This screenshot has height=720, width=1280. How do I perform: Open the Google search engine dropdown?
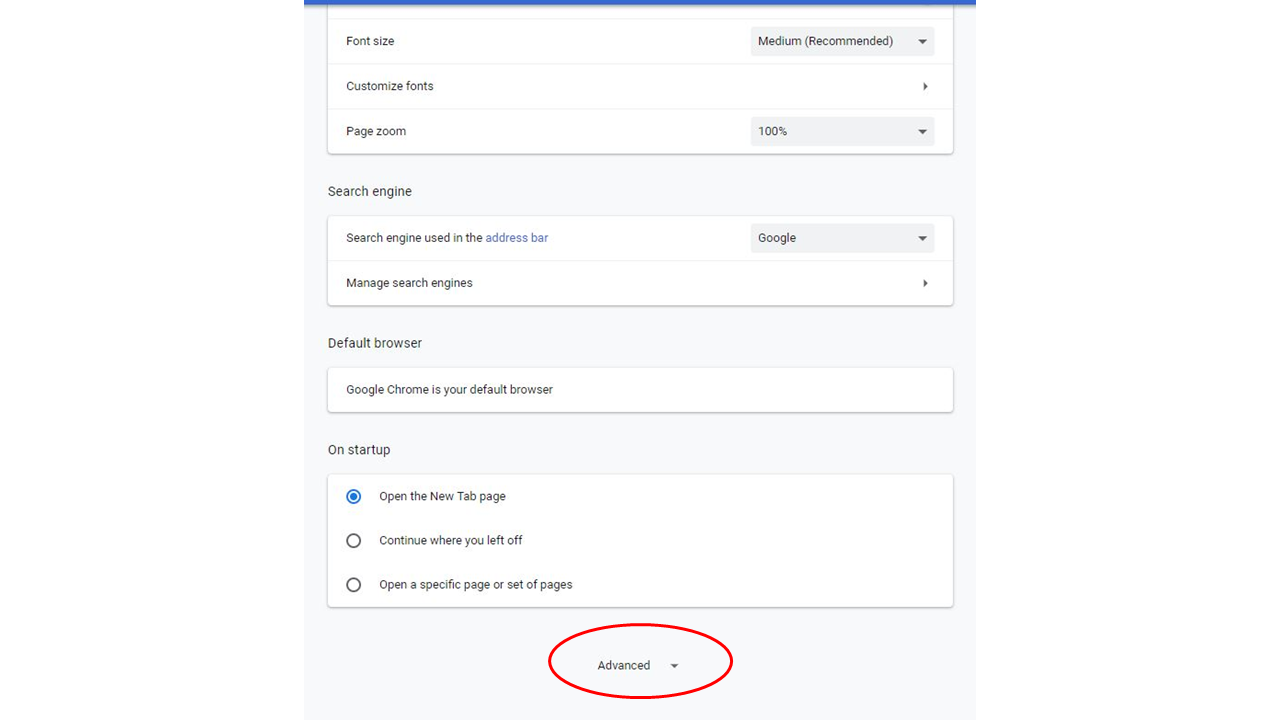[x=842, y=238]
